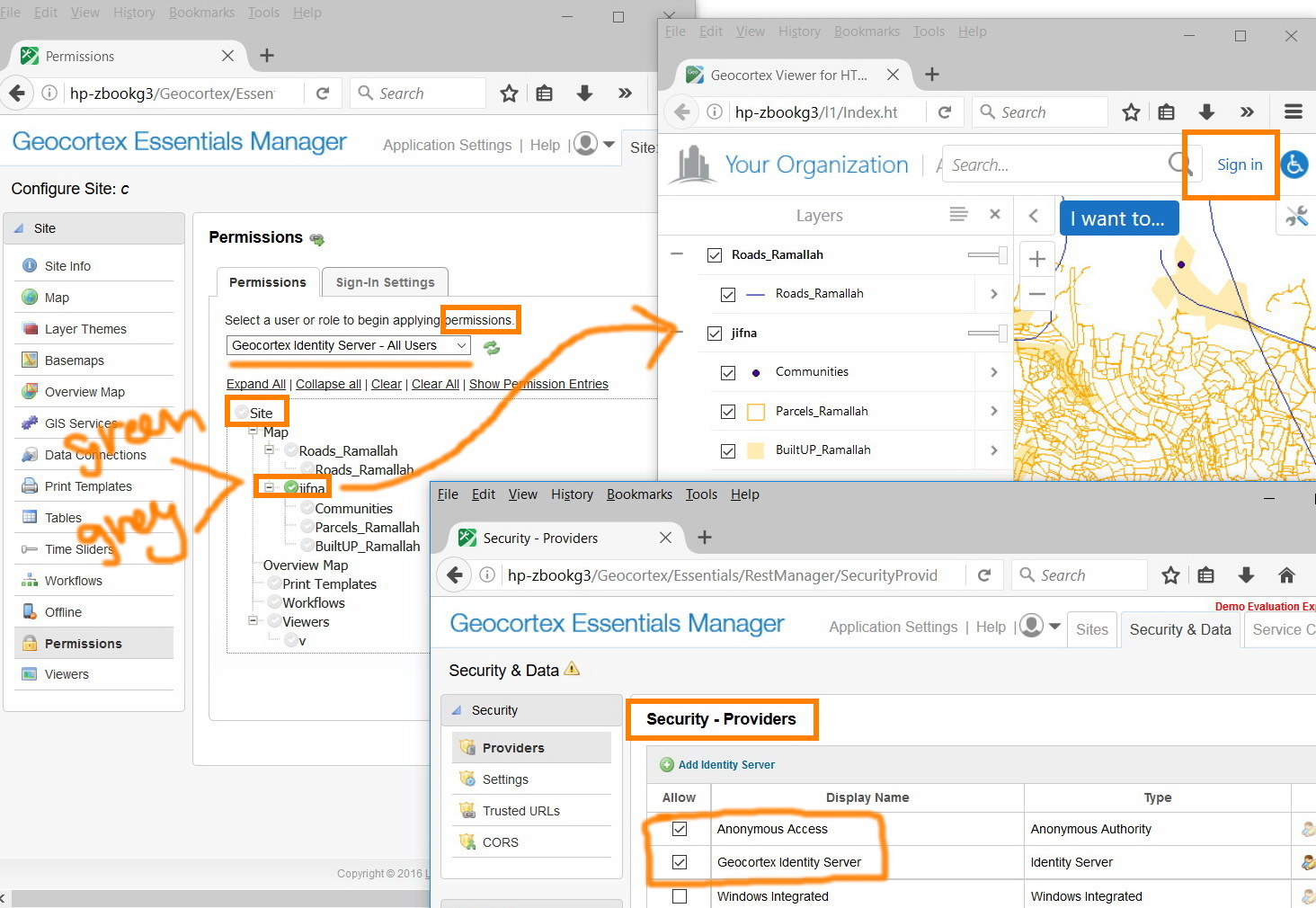Click Sign in in the viewer
This screenshot has height=908, width=1316.
click(x=1240, y=165)
